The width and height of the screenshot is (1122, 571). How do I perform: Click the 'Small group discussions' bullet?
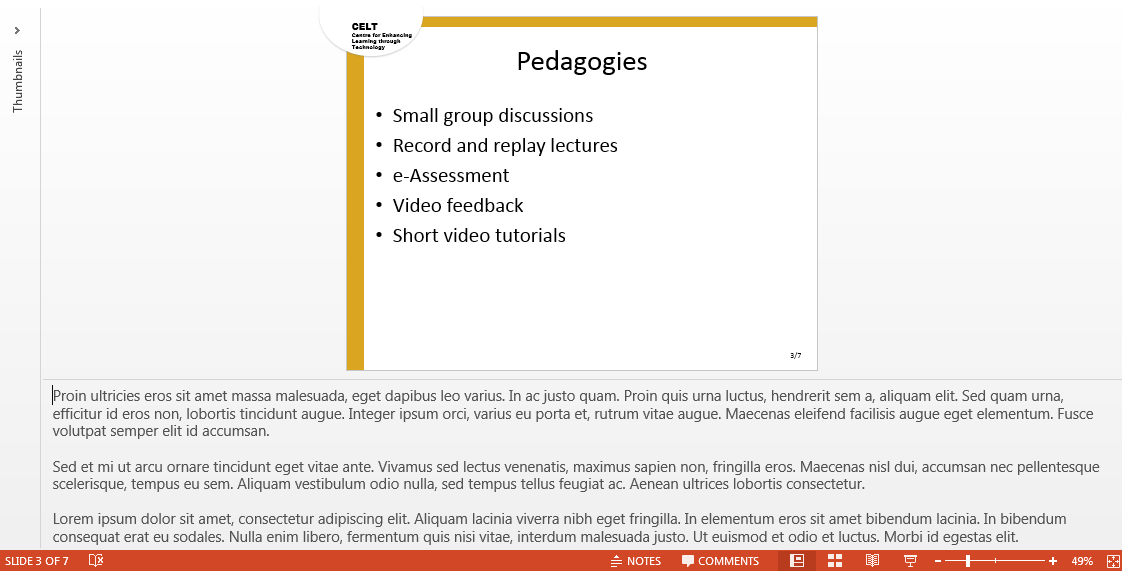(492, 116)
